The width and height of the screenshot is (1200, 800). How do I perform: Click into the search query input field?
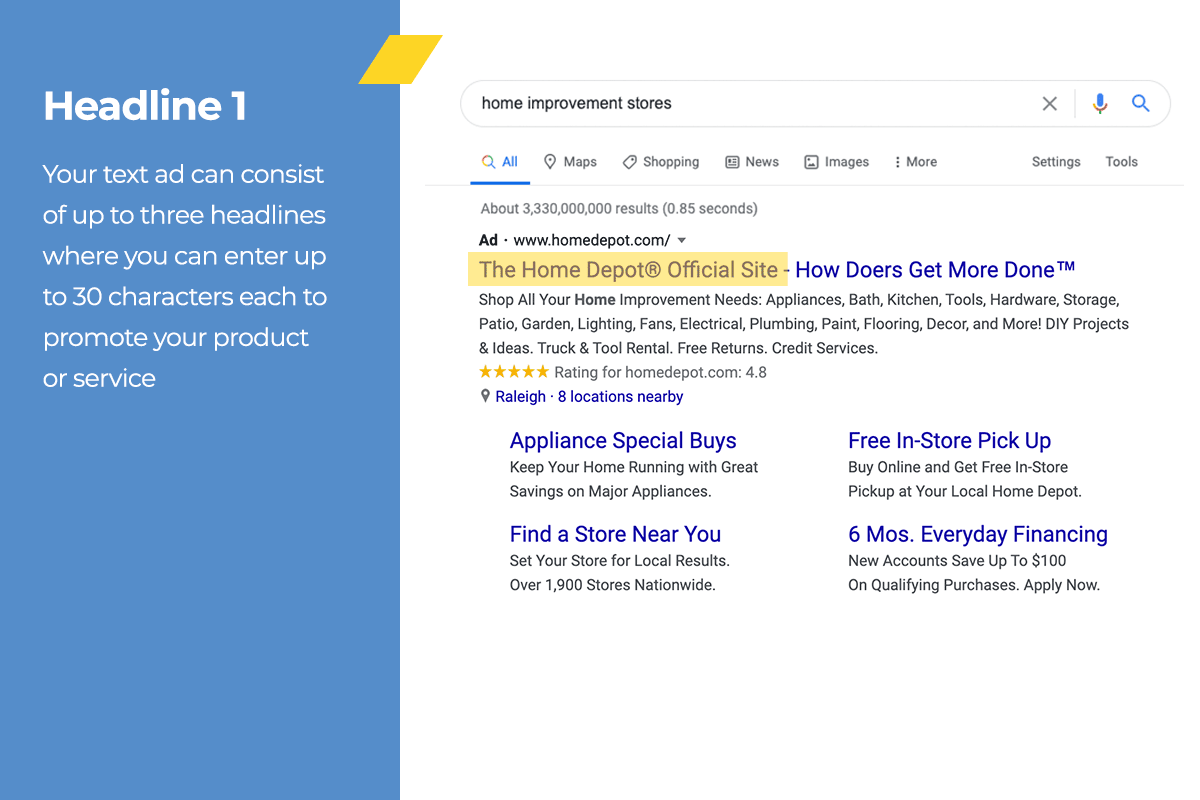point(740,104)
